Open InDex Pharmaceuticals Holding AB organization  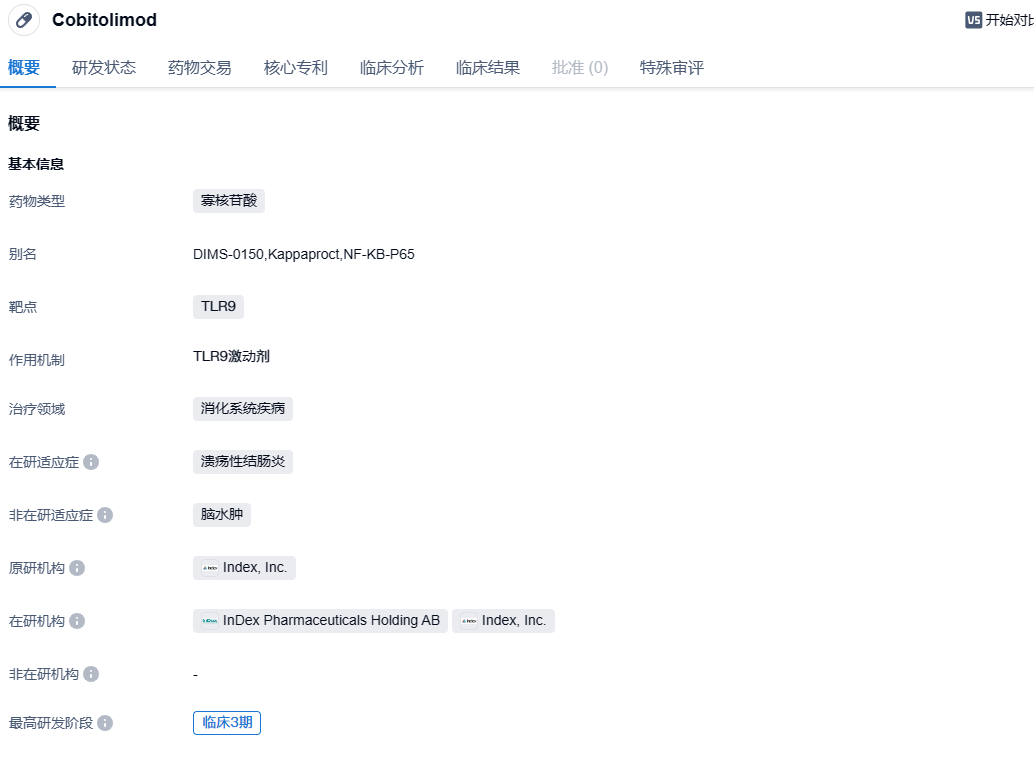320,621
